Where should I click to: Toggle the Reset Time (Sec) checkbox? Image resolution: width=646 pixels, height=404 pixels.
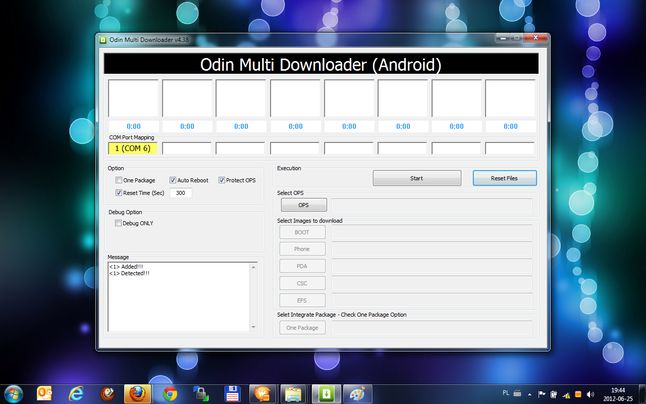click(119, 192)
